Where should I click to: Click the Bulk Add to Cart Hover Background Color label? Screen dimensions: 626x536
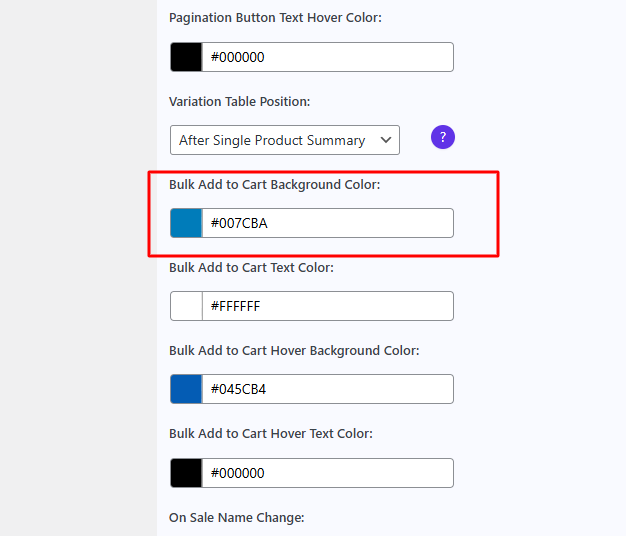tap(294, 350)
